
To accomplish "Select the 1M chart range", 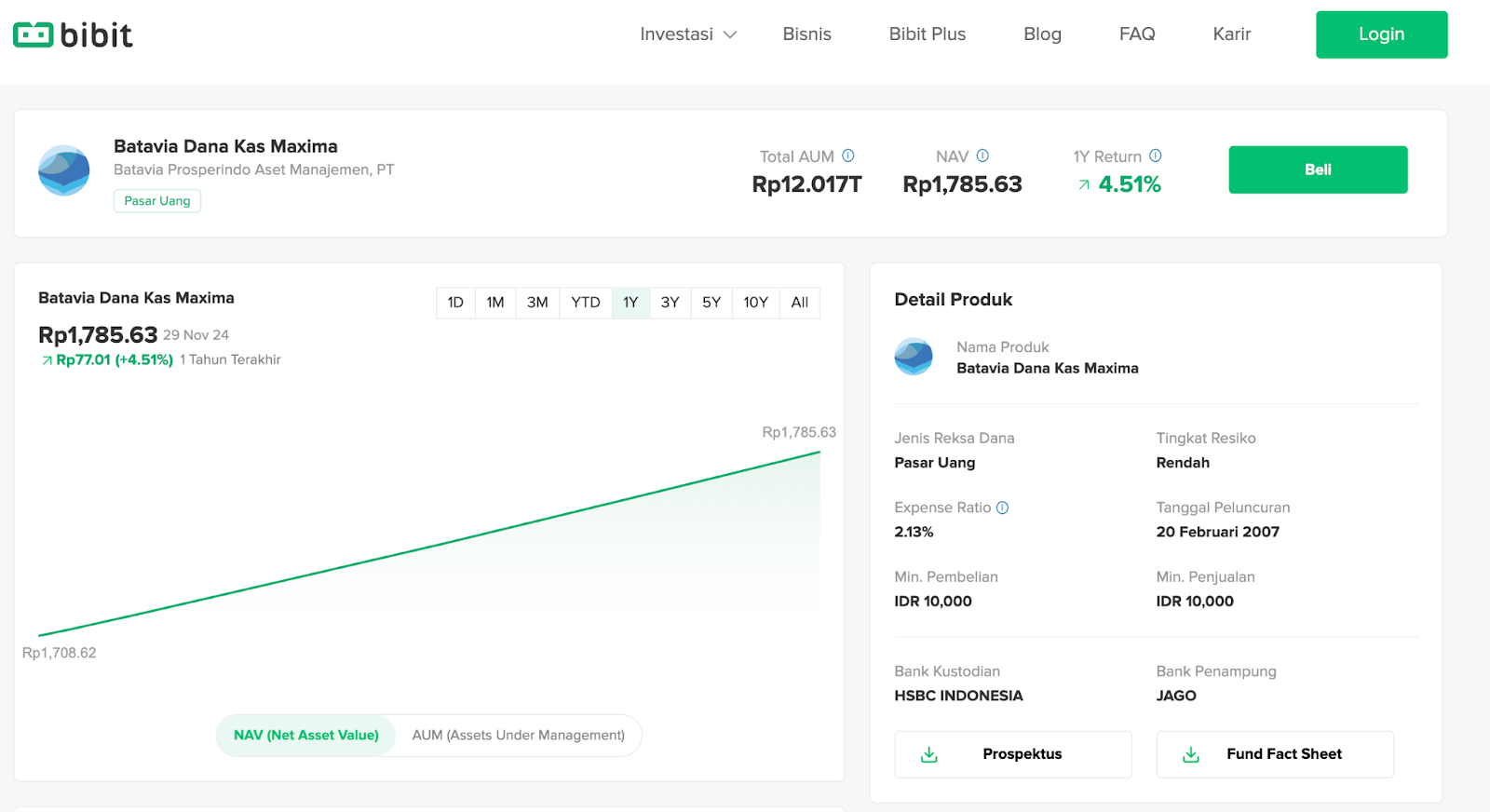I will (x=495, y=303).
